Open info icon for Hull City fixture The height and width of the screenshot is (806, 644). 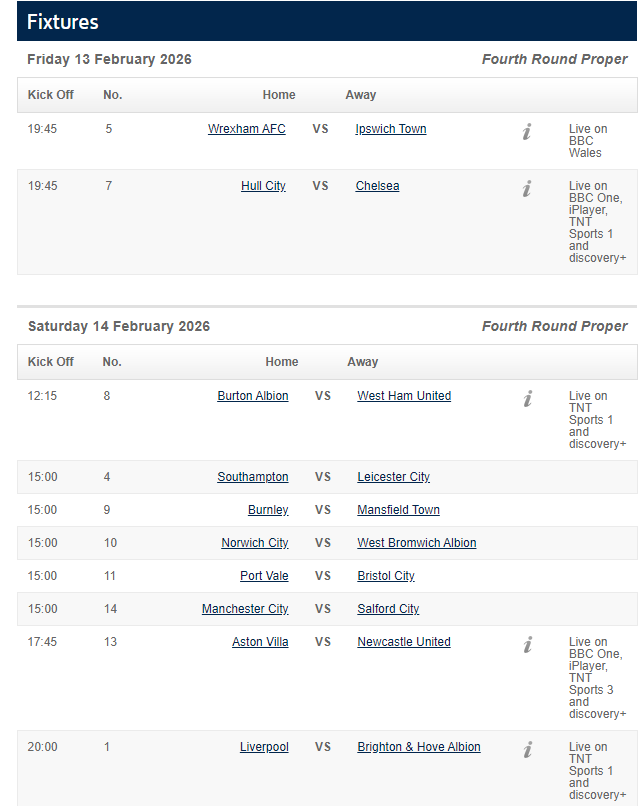[x=527, y=189]
